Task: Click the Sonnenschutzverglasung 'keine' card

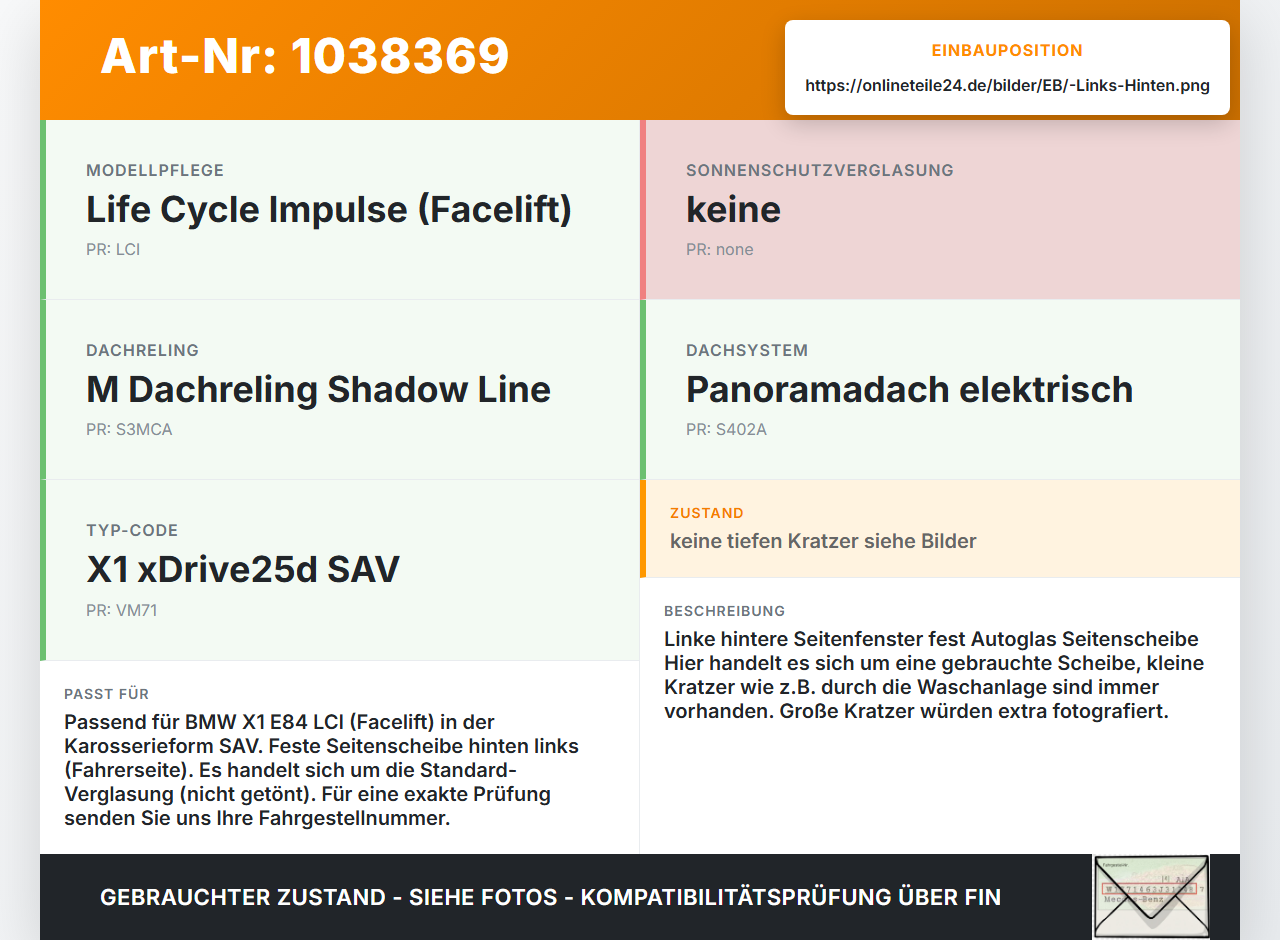Action: (940, 209)
